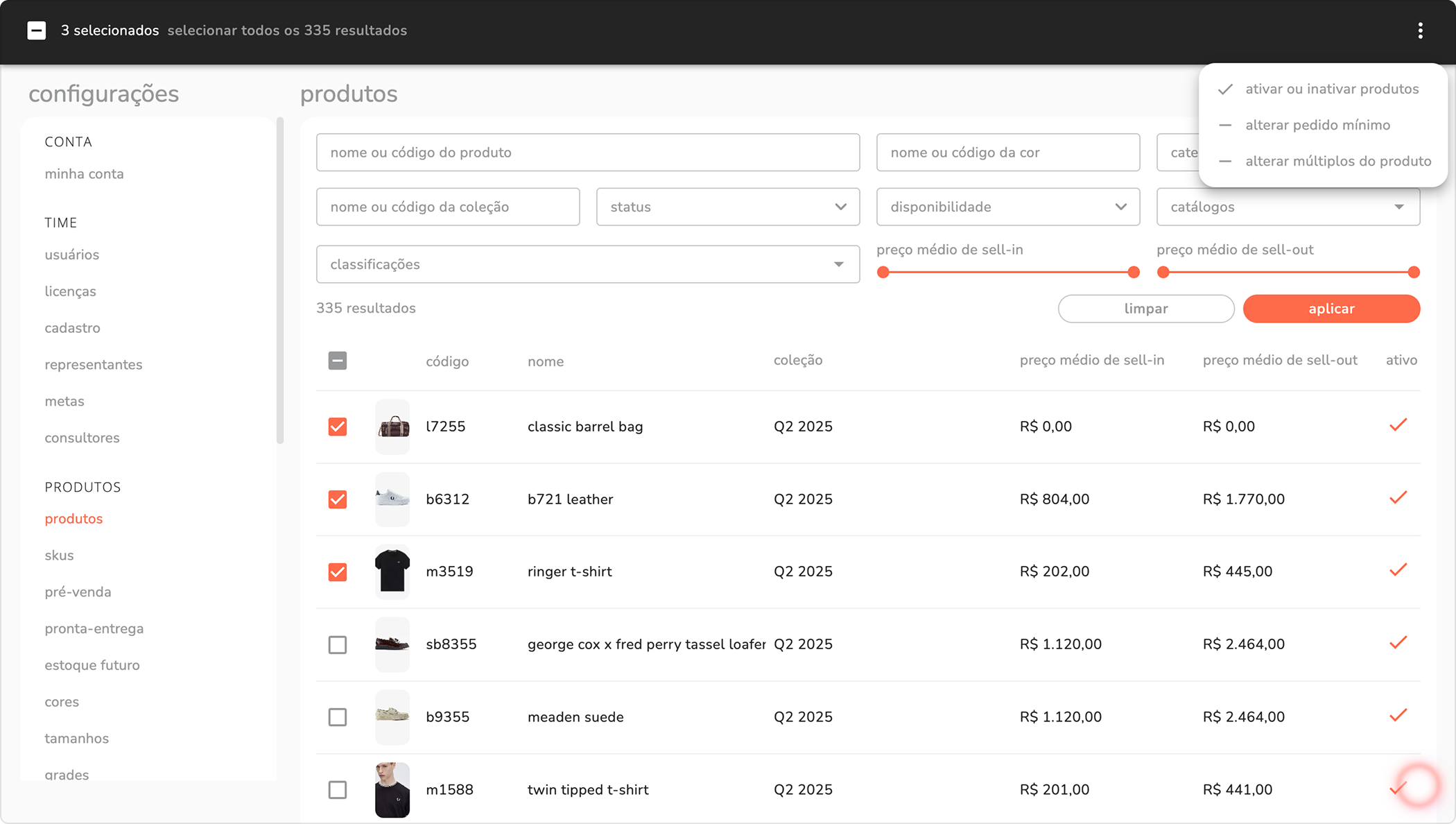The height and width of the screenshot is (824, 1456).
Task: Open the three-dot more actions menu
Action: tap(1420, 31)
